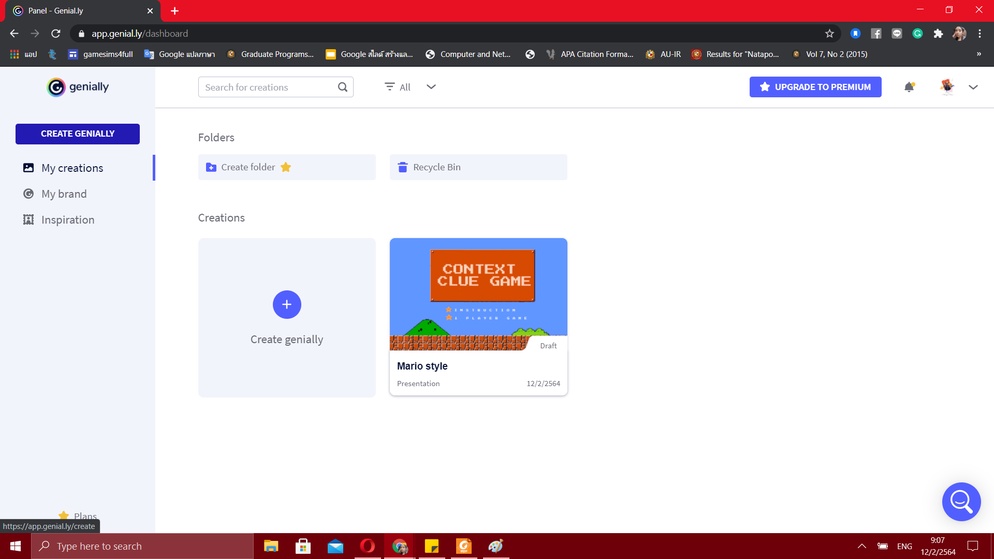Expand the account menu chevron
The width and height of the screenshot is (994, 559).
(x=973, y=87)
